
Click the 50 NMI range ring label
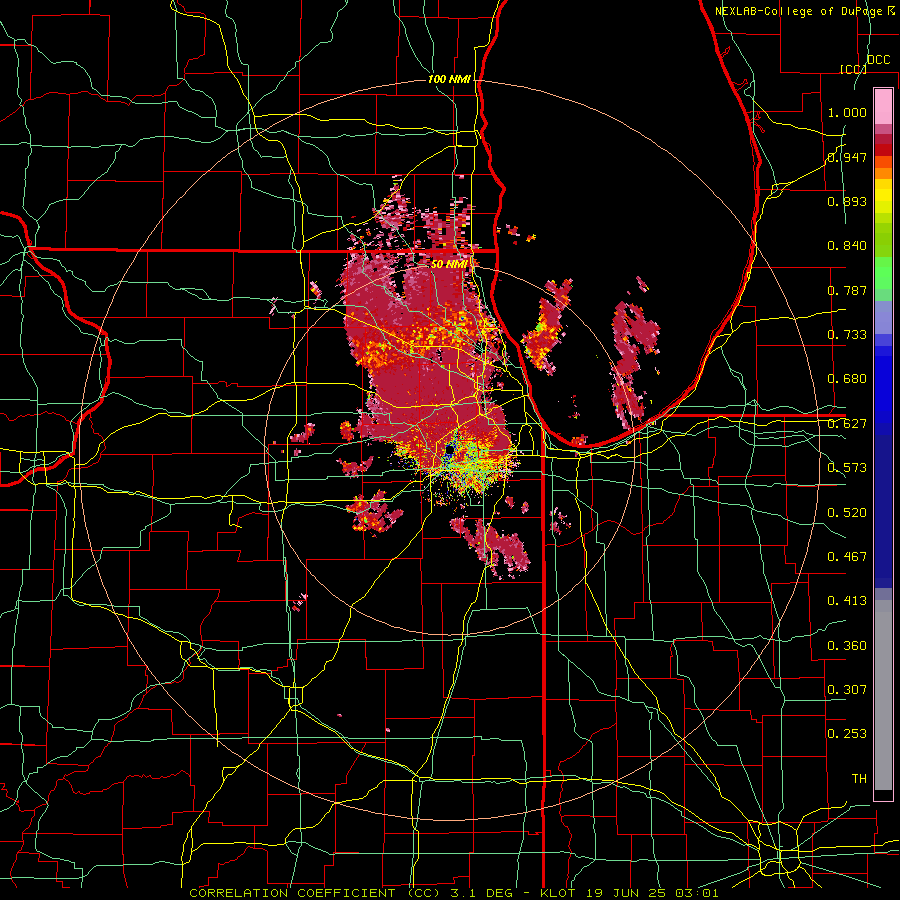(449, 264)
